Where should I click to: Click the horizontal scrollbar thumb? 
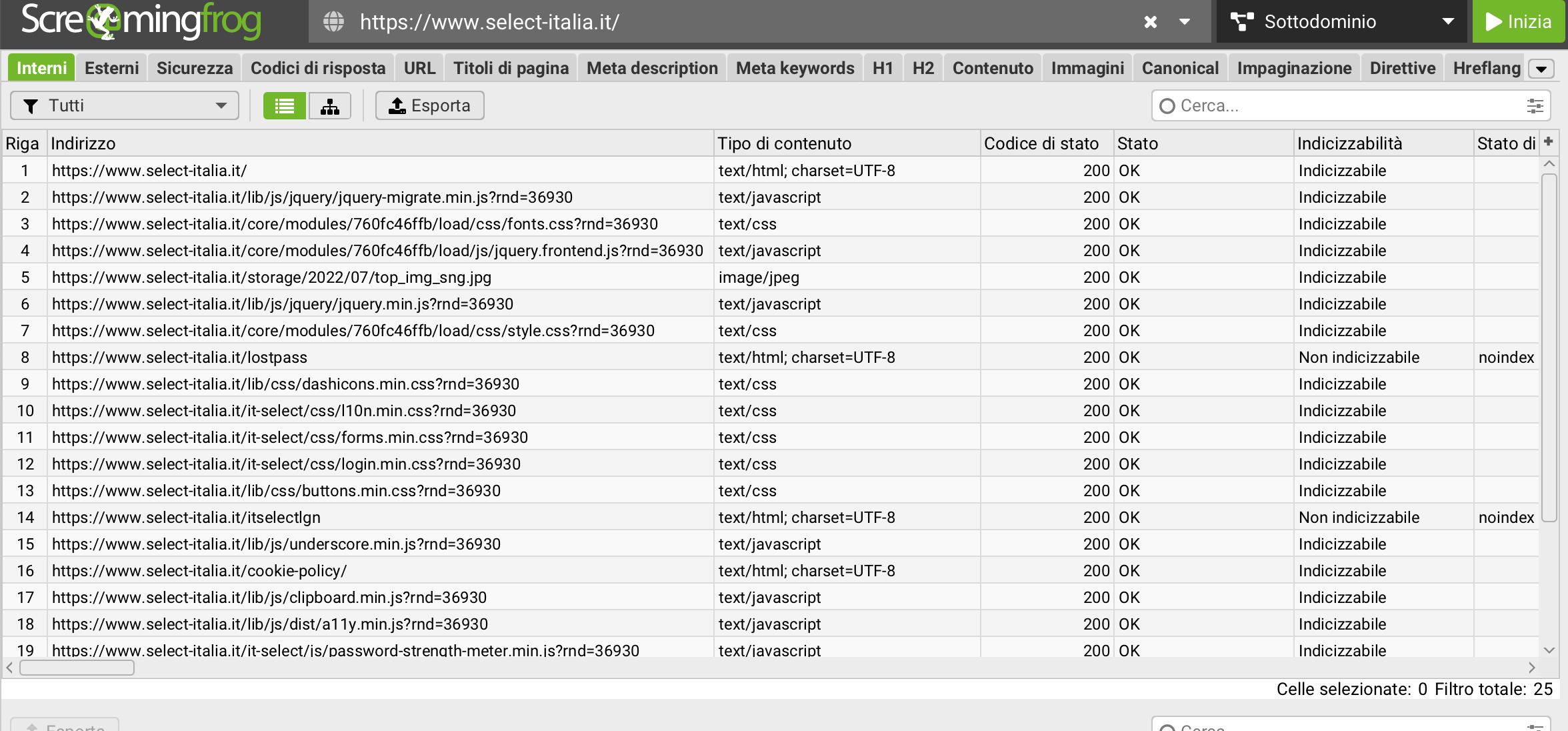pos(77,668)
